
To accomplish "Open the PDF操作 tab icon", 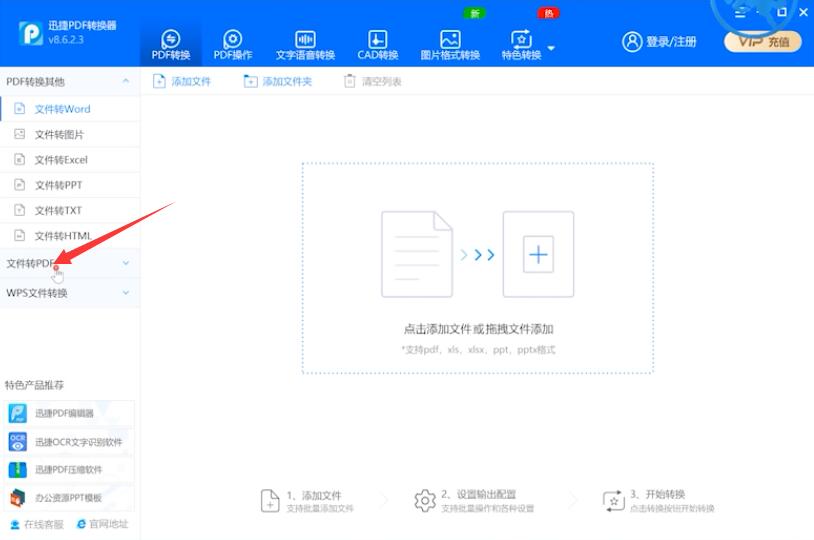I will [233, 39].
